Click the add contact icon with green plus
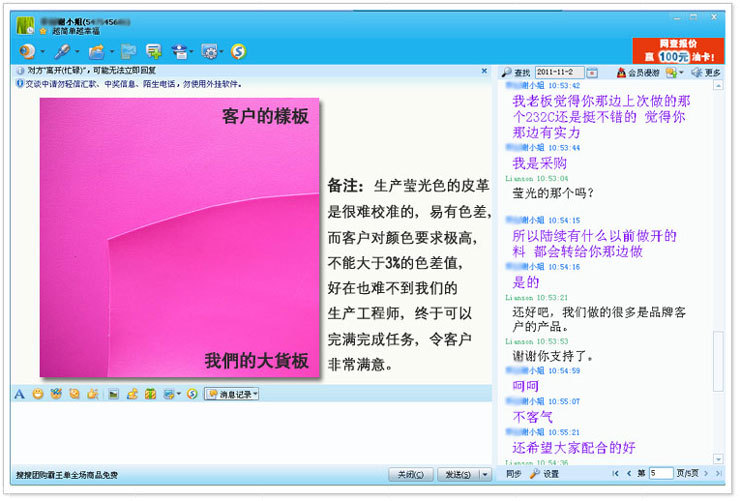 click(x=154, y=50)
